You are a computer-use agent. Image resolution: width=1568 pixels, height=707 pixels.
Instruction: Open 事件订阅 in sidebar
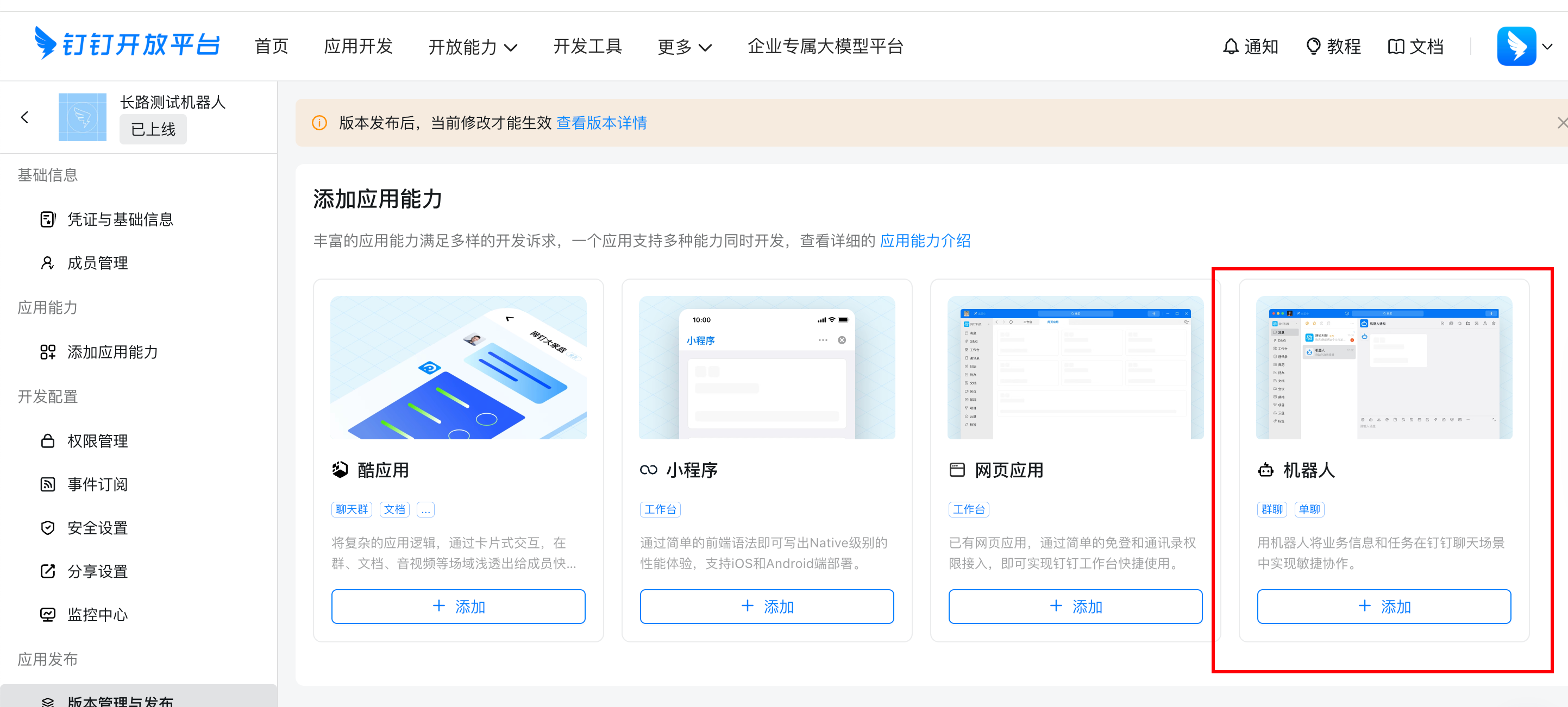pyautogui.click(x=97, y=484)
